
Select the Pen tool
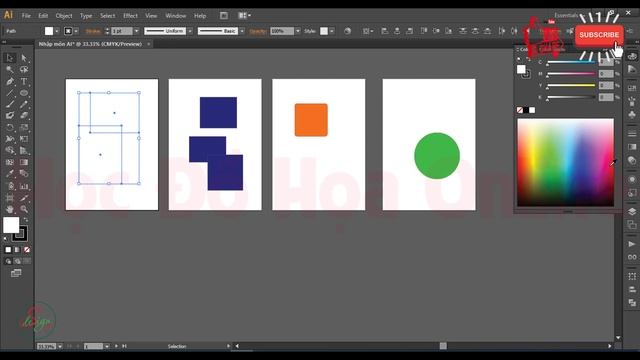pyautogui.click(x=10, y=81)
